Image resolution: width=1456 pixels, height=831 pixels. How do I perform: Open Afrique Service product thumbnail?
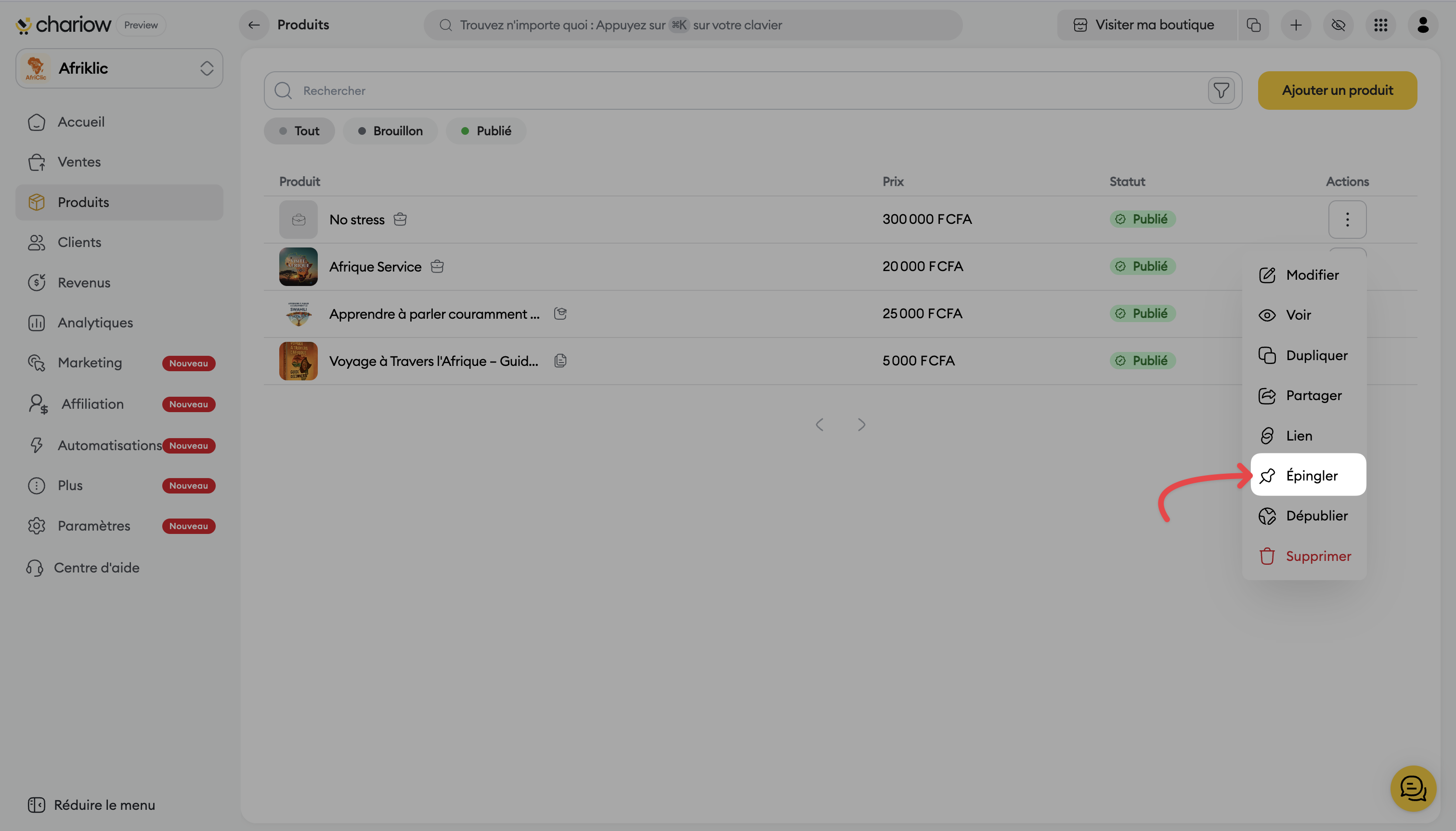[299, 267]
